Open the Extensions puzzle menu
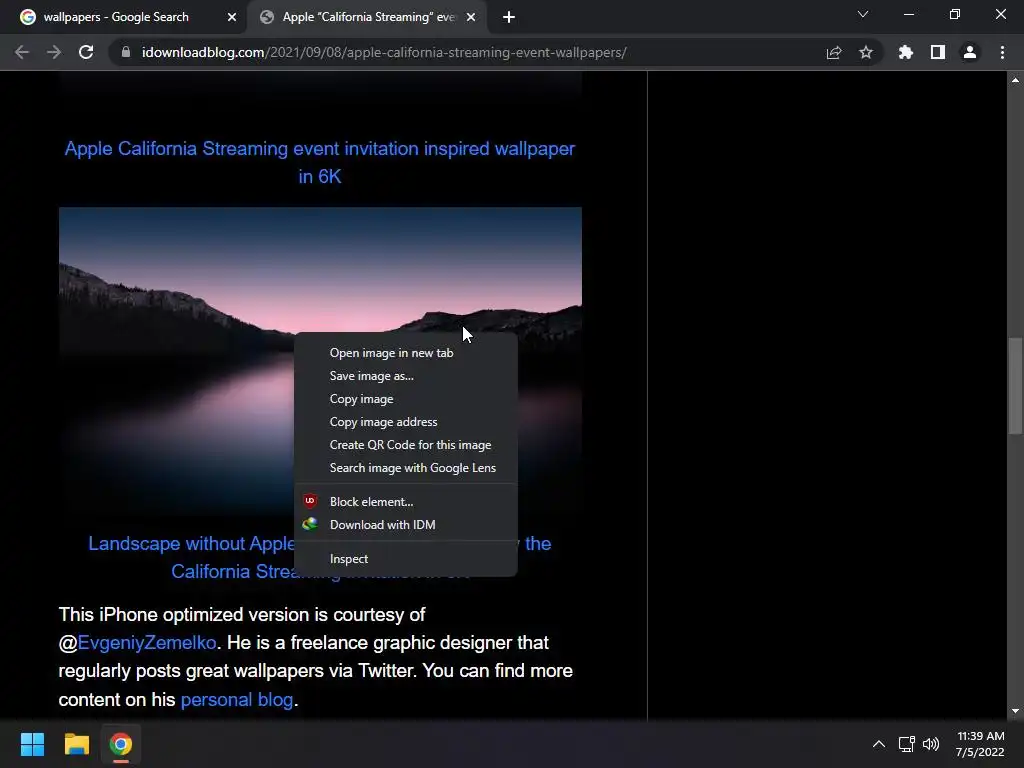 click(x=905, y=52)
